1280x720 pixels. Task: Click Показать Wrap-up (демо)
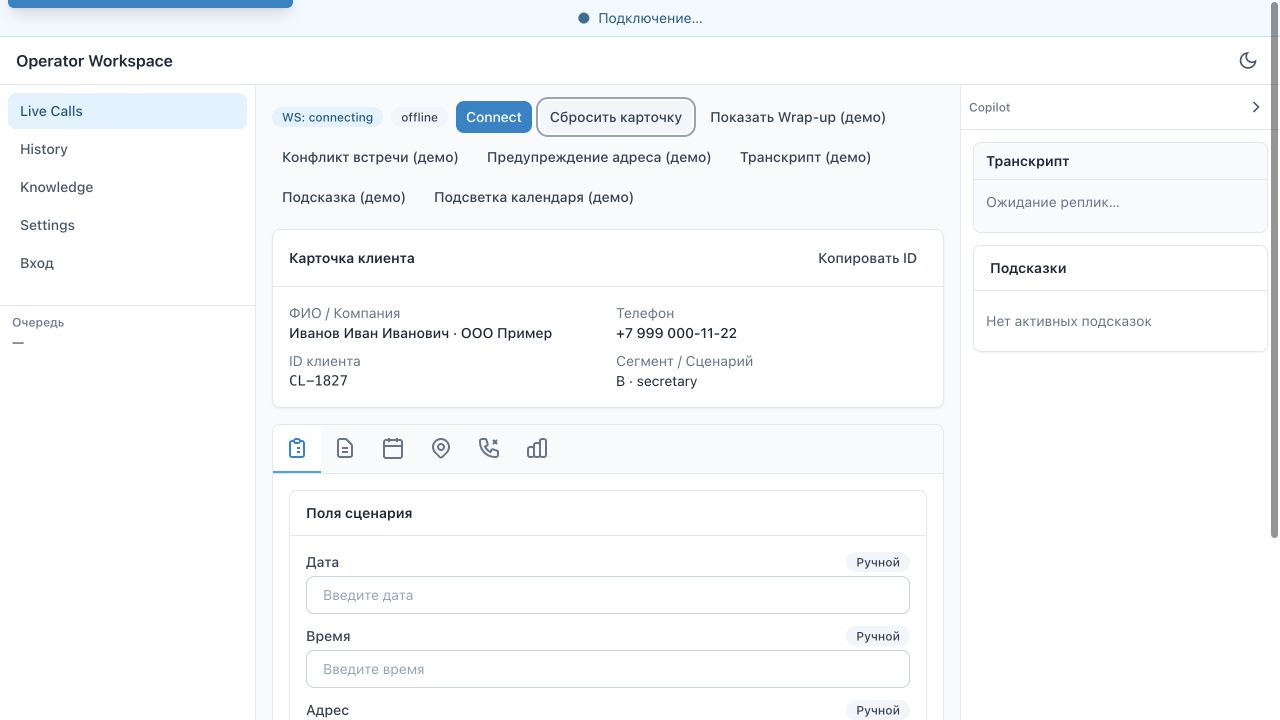[798, 117]
